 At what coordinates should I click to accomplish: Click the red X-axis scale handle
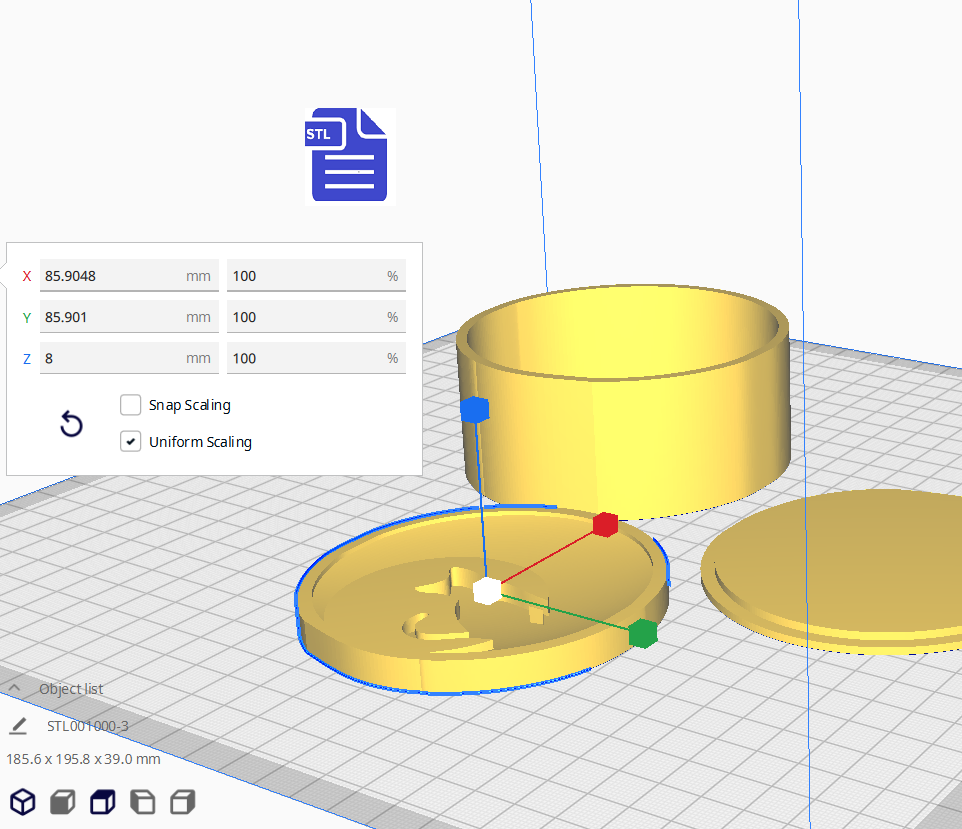(604, 524)
